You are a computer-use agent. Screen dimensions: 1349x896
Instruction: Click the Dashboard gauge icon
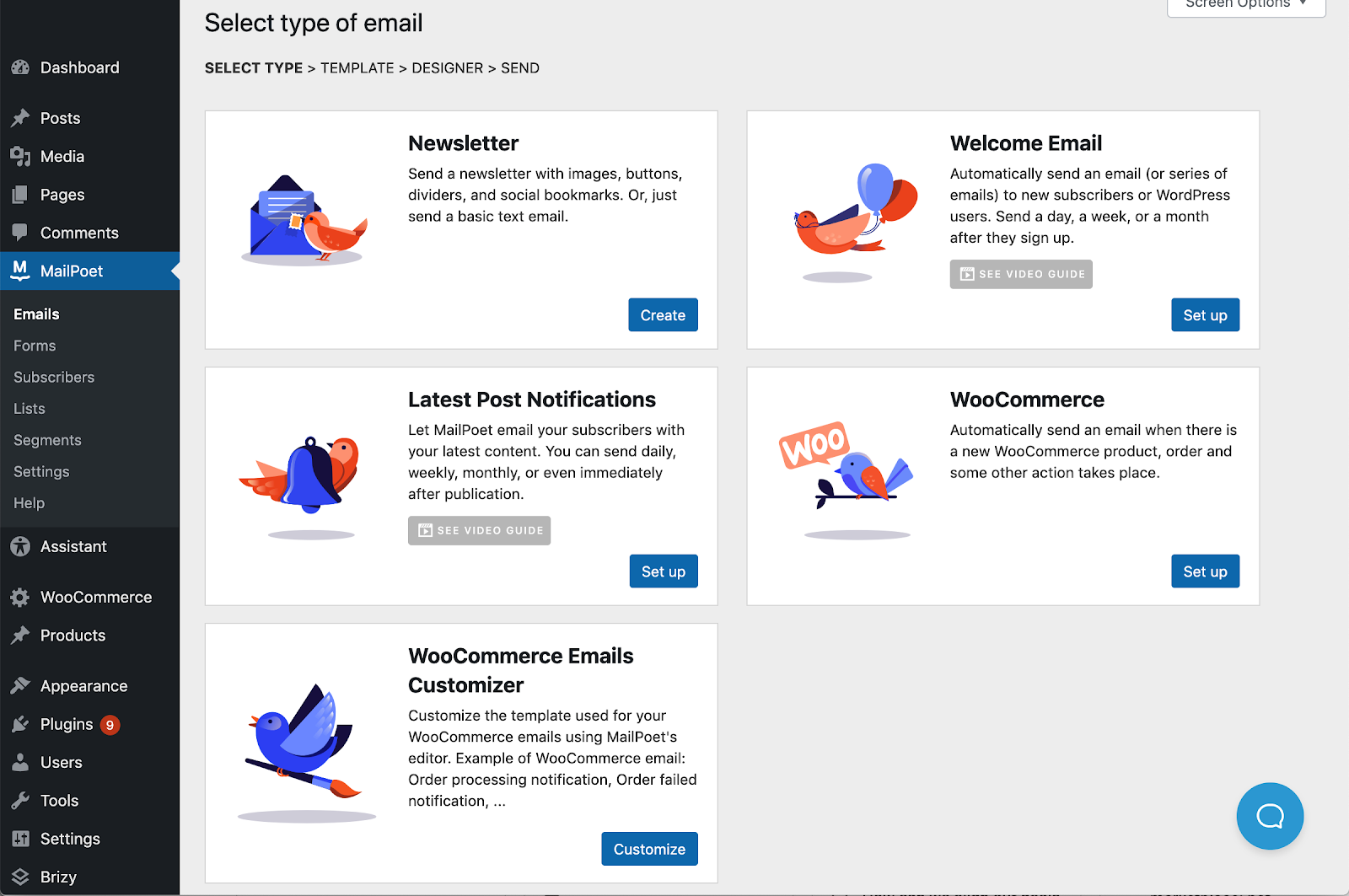20,67
